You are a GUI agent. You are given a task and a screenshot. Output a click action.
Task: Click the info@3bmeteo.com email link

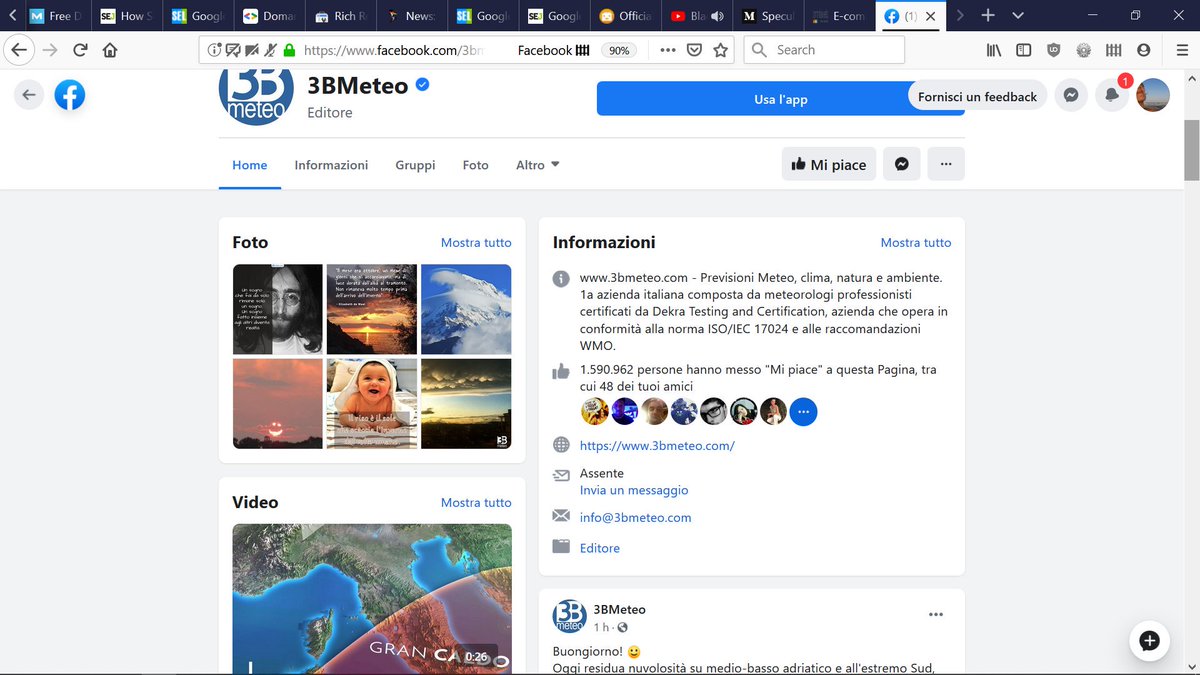(636, 517)
